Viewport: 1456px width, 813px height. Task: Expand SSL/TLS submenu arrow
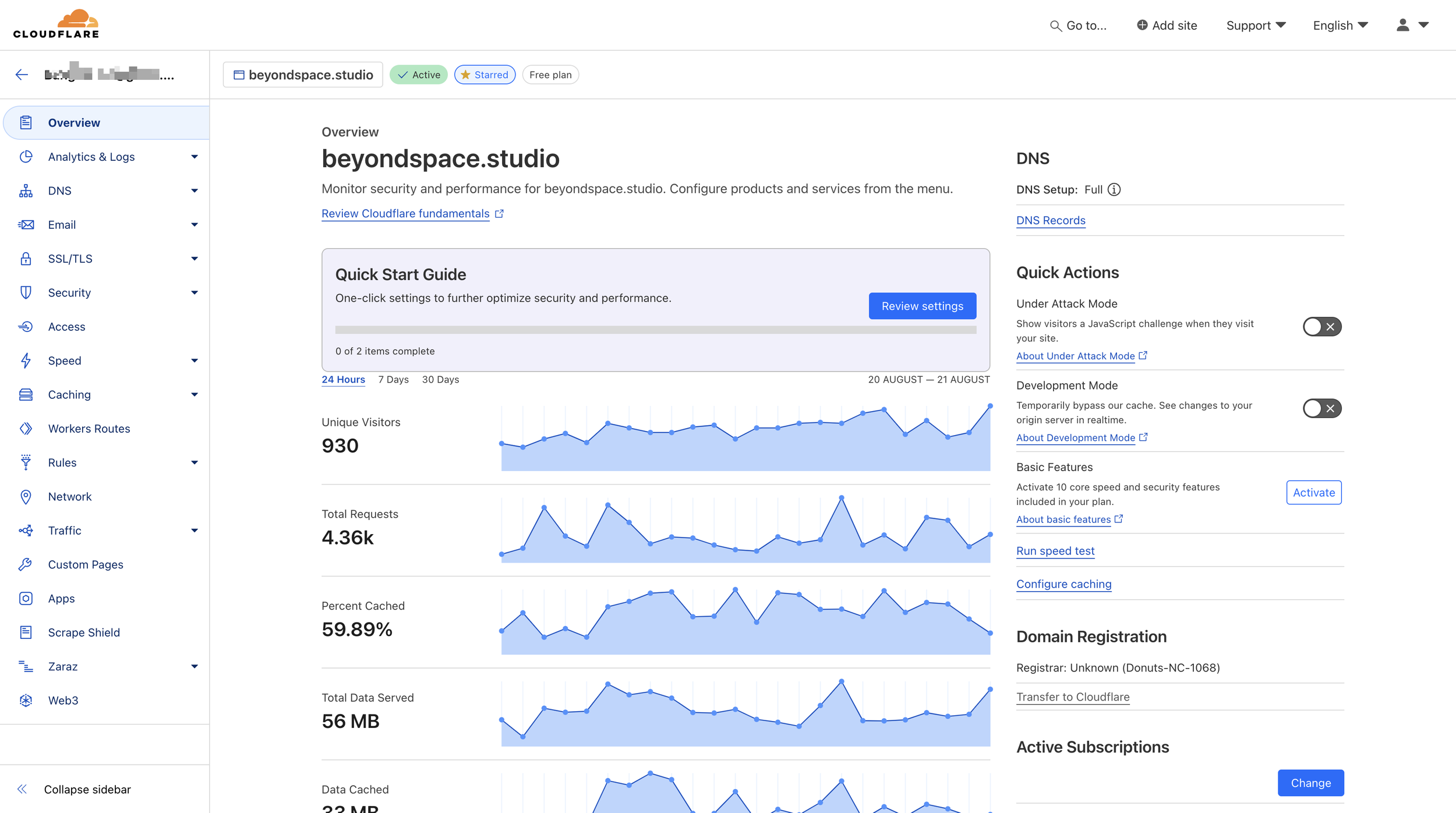195,259
